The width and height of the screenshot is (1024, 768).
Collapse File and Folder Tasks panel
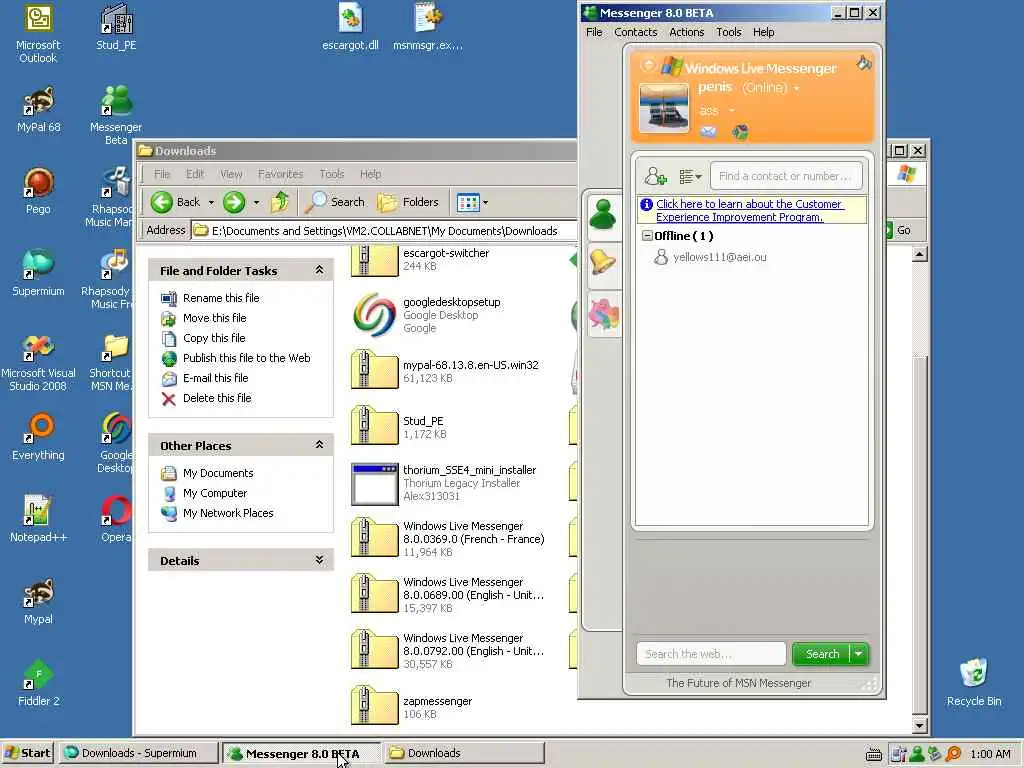pos(319,270)
